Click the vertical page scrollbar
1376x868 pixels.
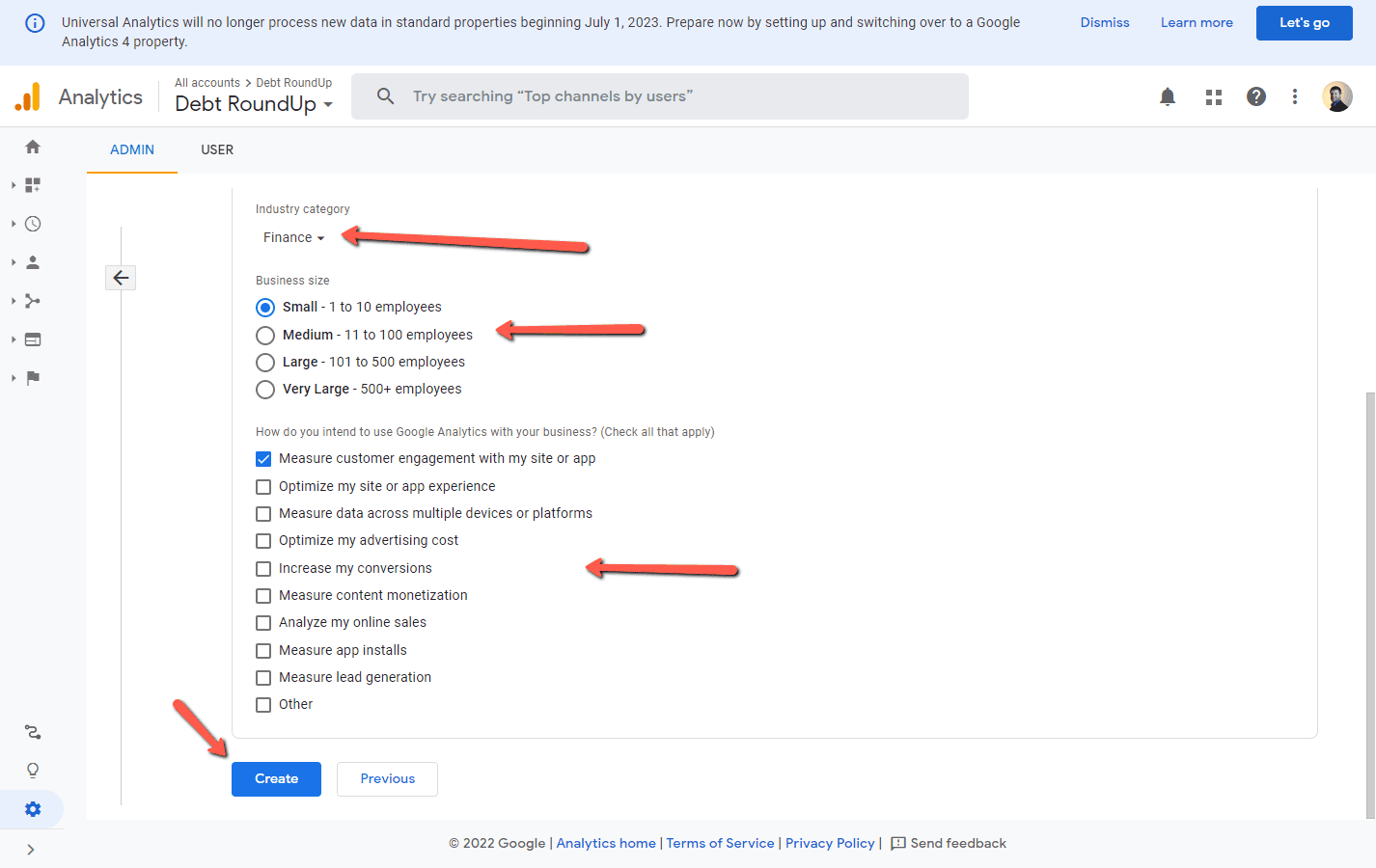1370,605
